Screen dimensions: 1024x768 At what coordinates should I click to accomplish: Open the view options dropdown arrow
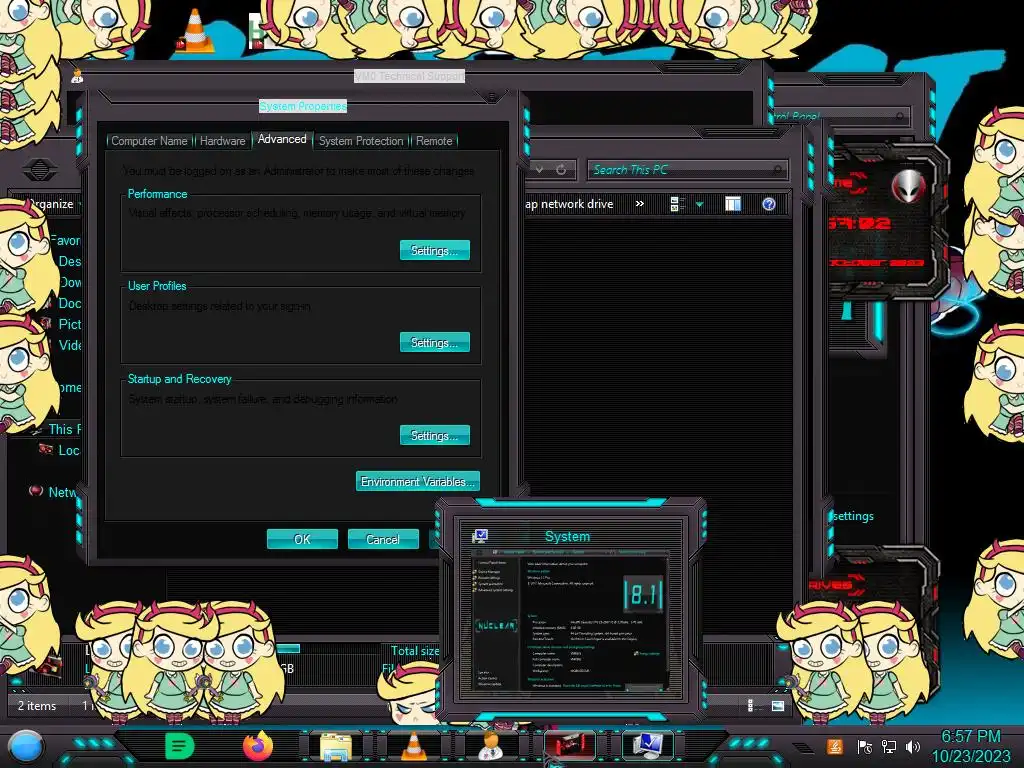pos(699,205)
